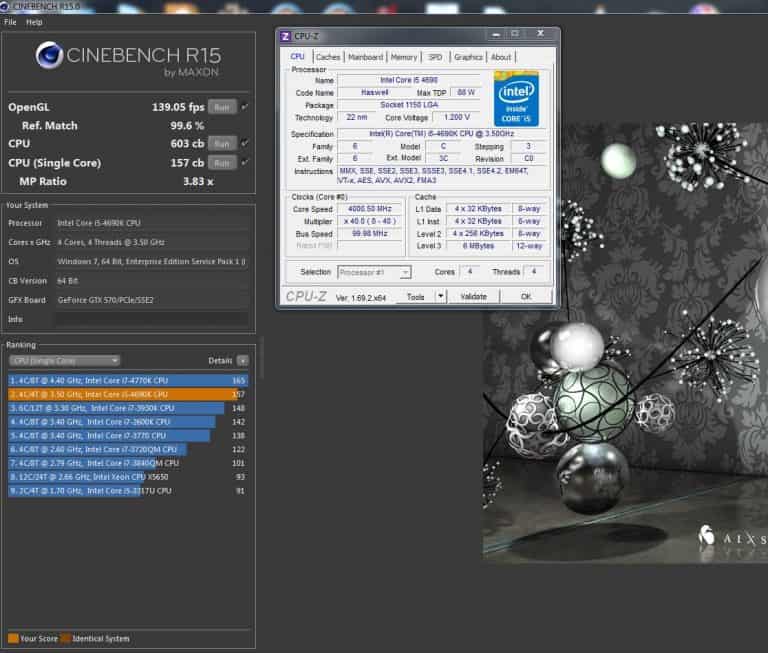Select the Xeon X5650 ranking row
This screenshot has width=768, height=653.
point(128,477)
